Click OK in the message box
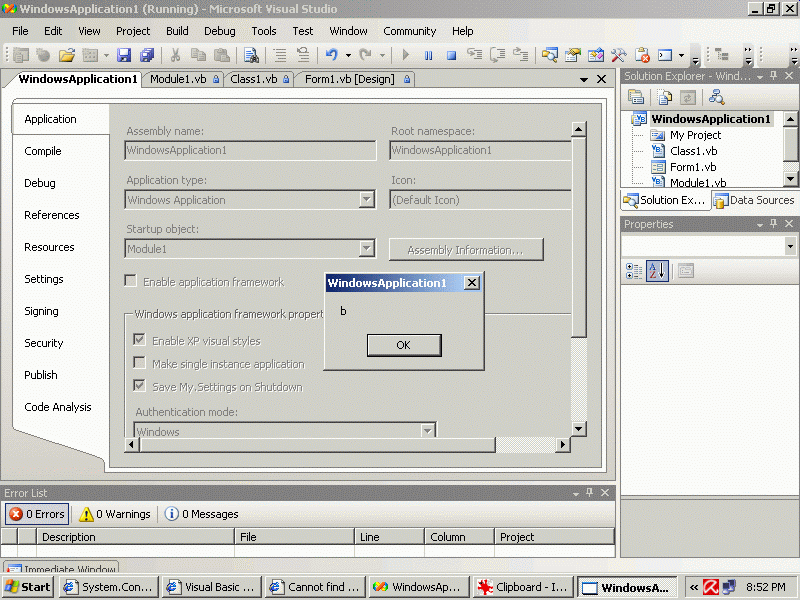Image resolution: width=800 pixels, height=600 pixels. (403, 345)
